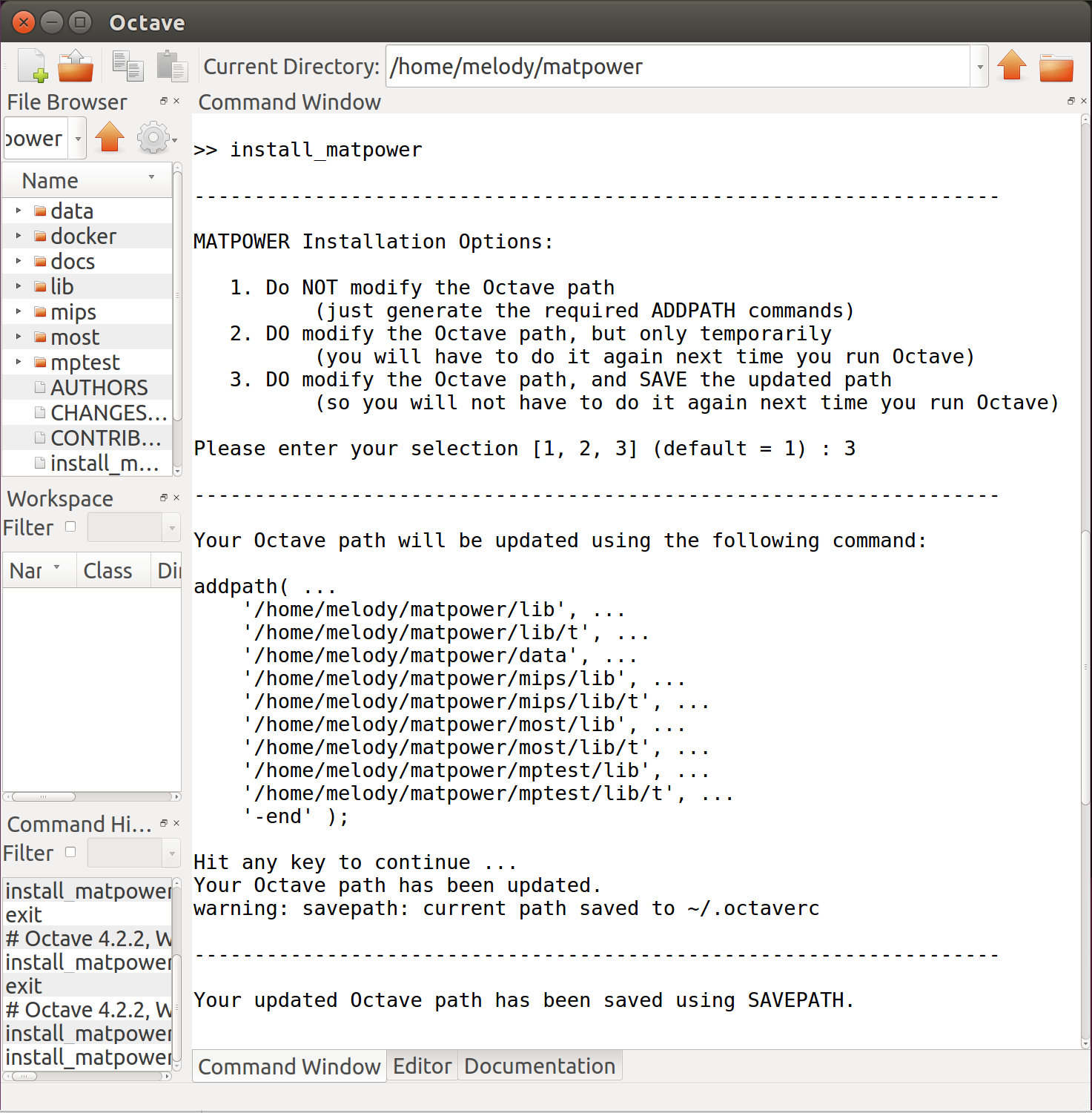Close the Workspace panel
The height and width of the screenshot is (1113, 1092).
(176, 498)
